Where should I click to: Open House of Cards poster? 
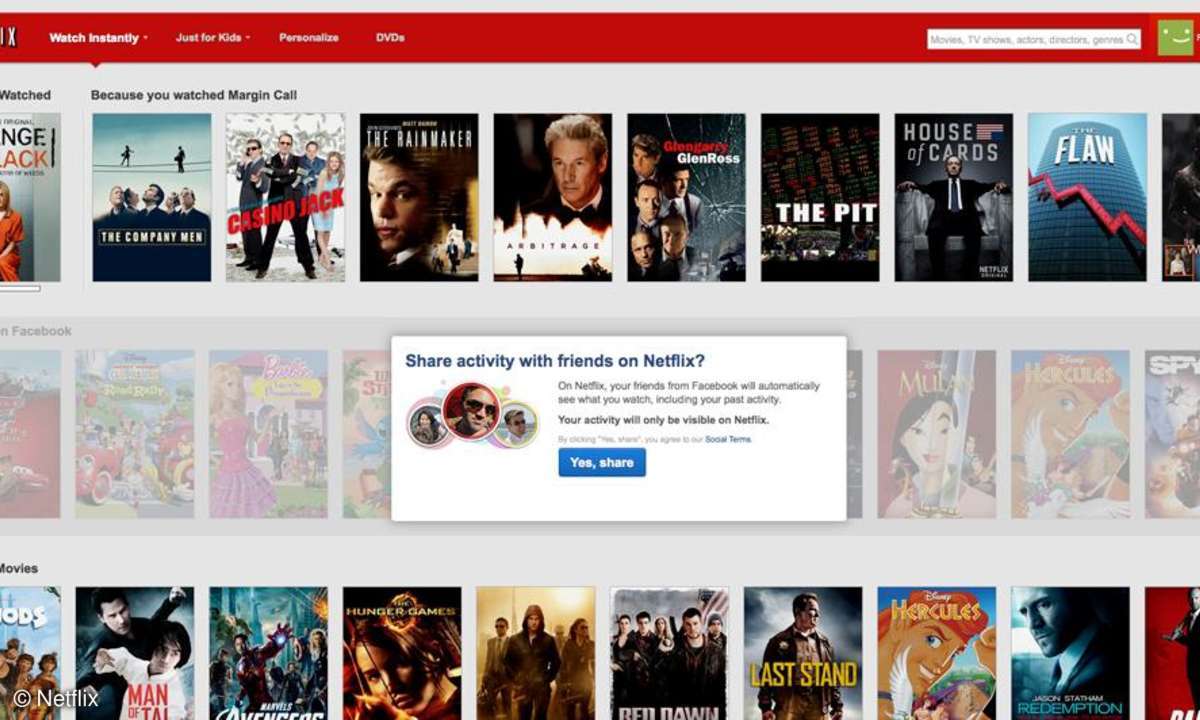[x=954, y=197]
